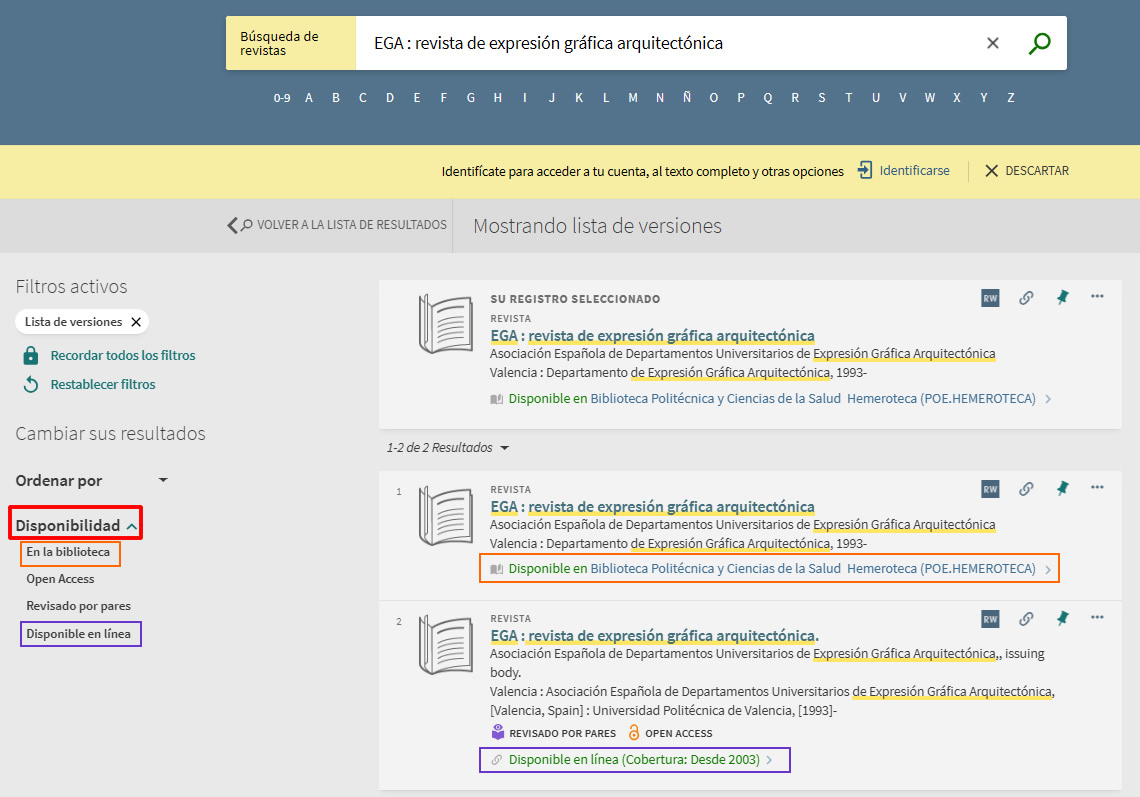Viewport: 1140px width, 797px height.
Task: Filter by 'Revisado por pares'
Action: pyautogui.click(x=79, y=606)
